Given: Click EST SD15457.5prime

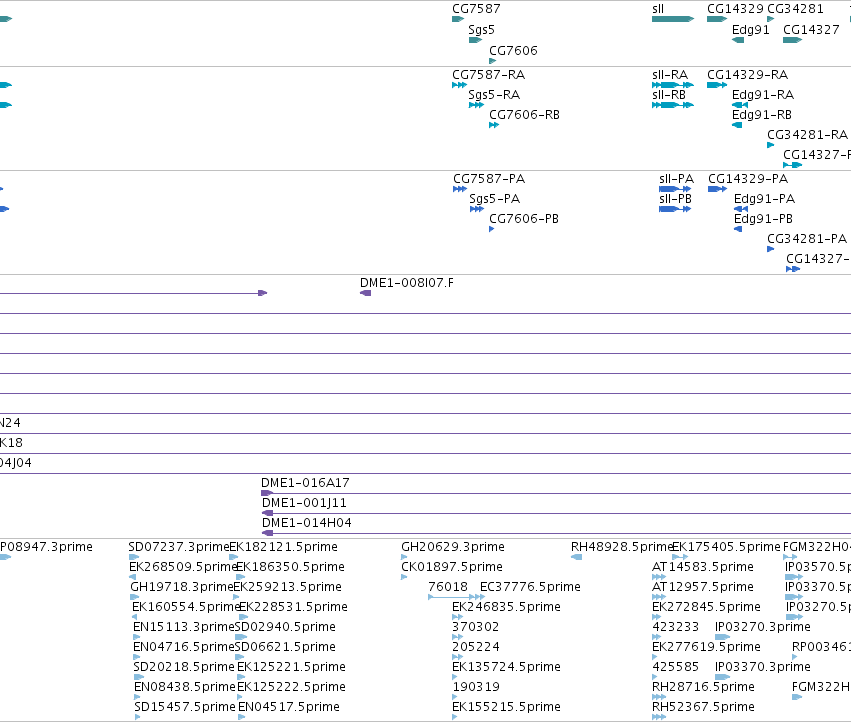Looking at the screenshot, I should (x=185, y=707).
